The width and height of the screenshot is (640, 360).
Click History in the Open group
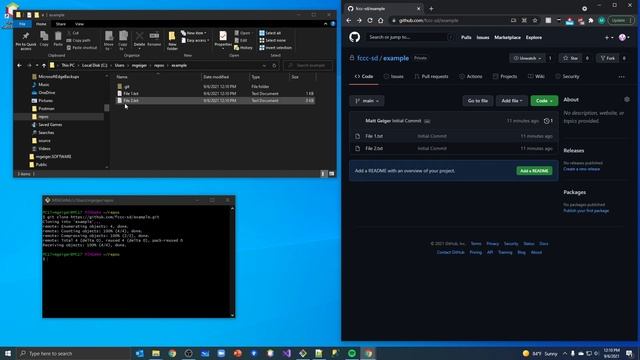(244, 48)
